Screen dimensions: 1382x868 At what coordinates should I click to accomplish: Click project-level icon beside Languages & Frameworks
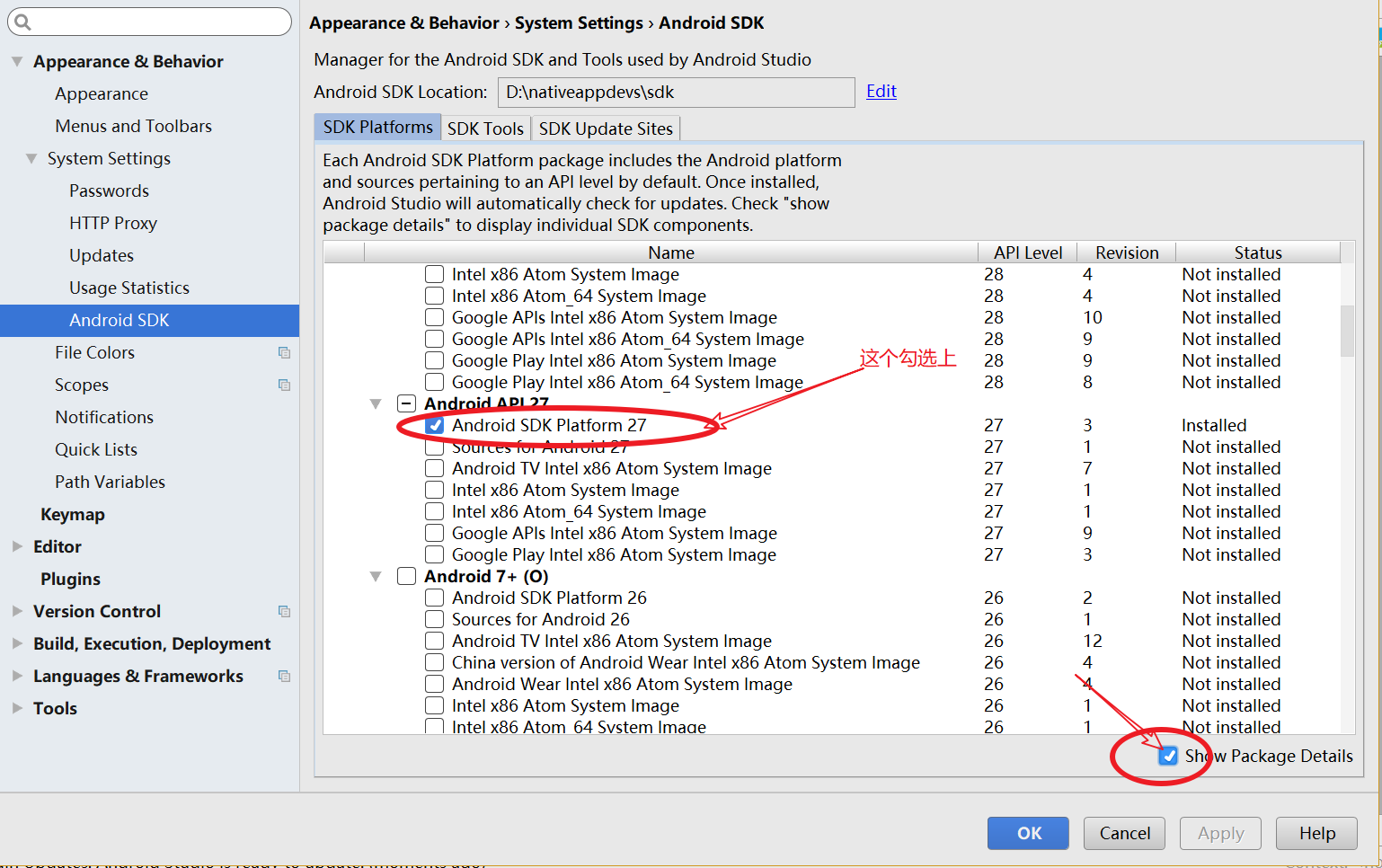[284, 677]
